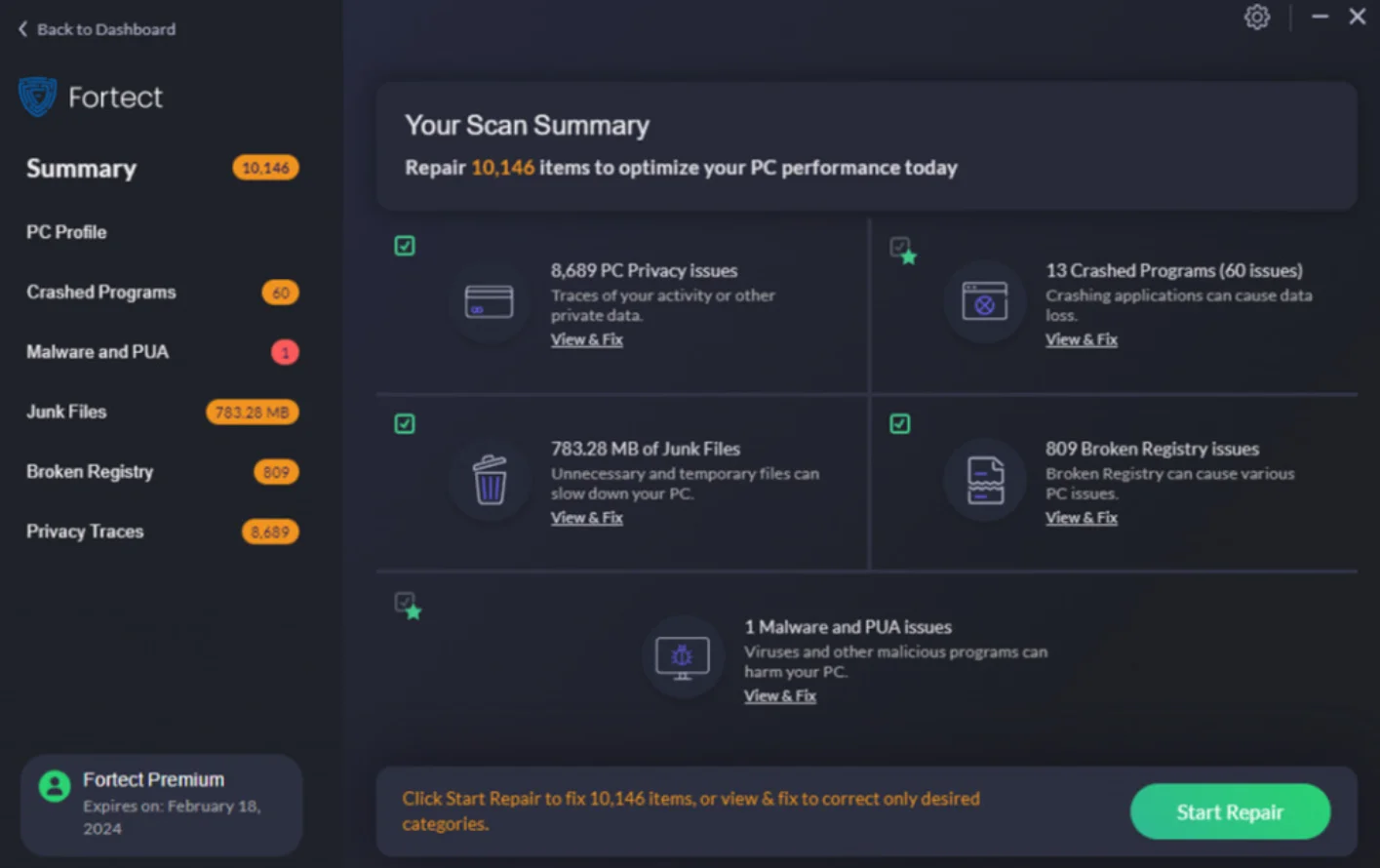Open View & Fix for Junk Files
This screenshot has width=1380, height=868.
(x=586, y=518)
